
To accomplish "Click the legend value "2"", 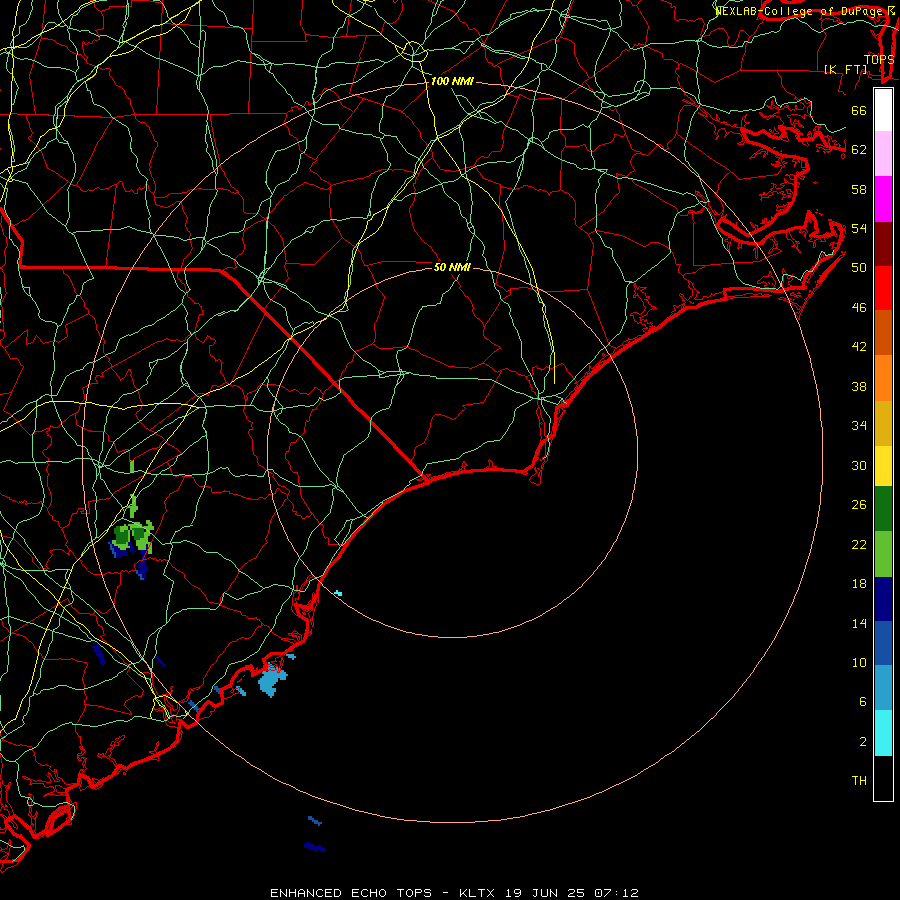I will tap(863, 742).
